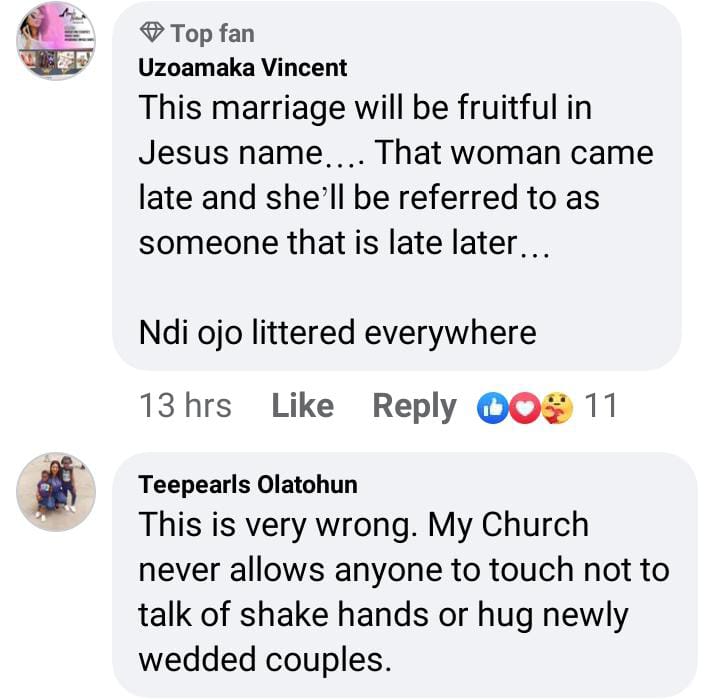Click 'never allows anyone to touch' line
Screen dimensions: 720x699
[403, 569]
